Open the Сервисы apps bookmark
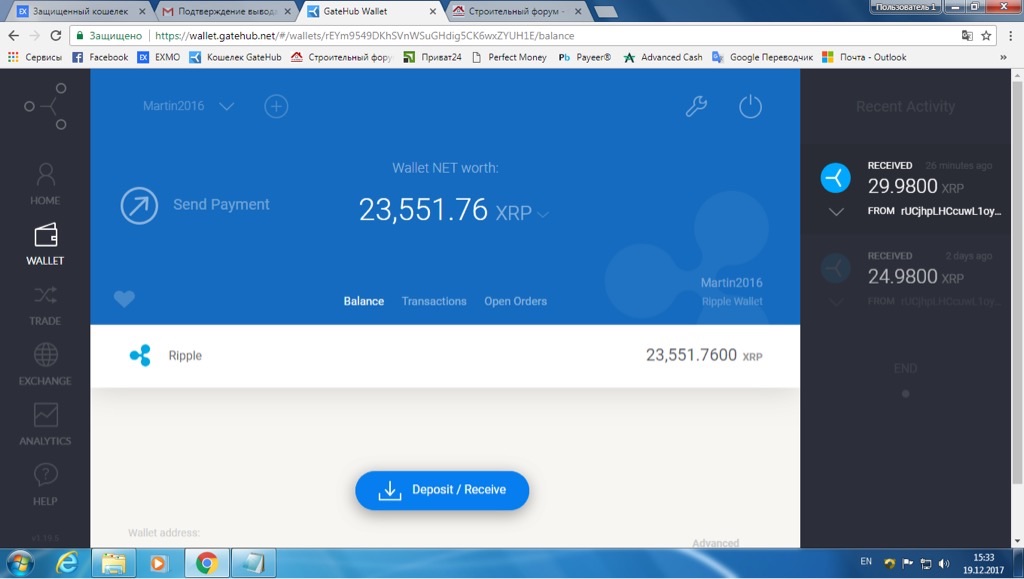1024x579 pixels. click(x=35, y=57)
